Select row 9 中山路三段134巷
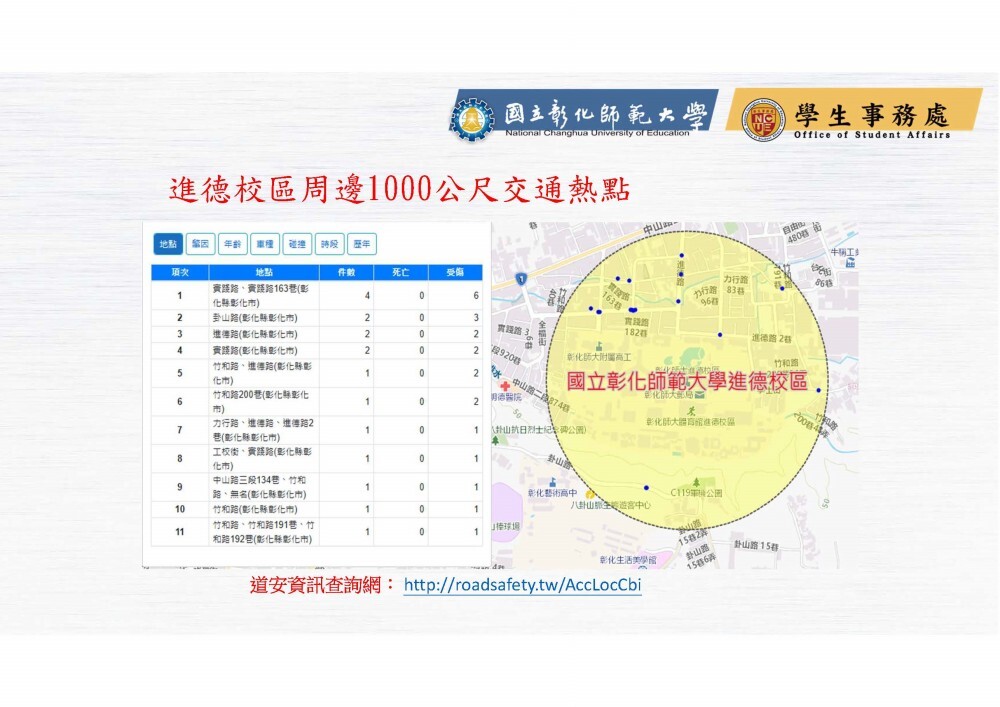Viewport: 1000px width, 707px height. (x=316, y=487)
